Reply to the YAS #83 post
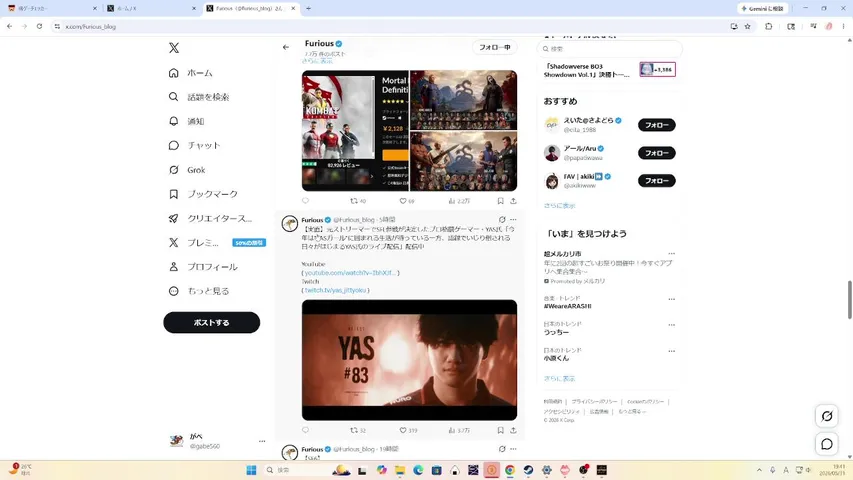Screen dimensions: 853x480 pos(305,430)
